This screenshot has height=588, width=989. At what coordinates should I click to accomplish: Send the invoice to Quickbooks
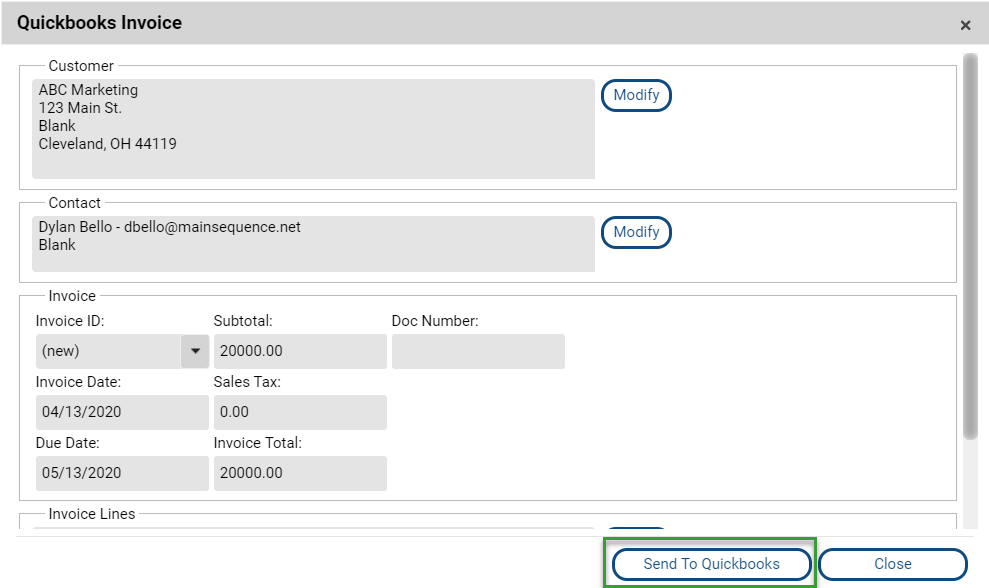[711, 564]
